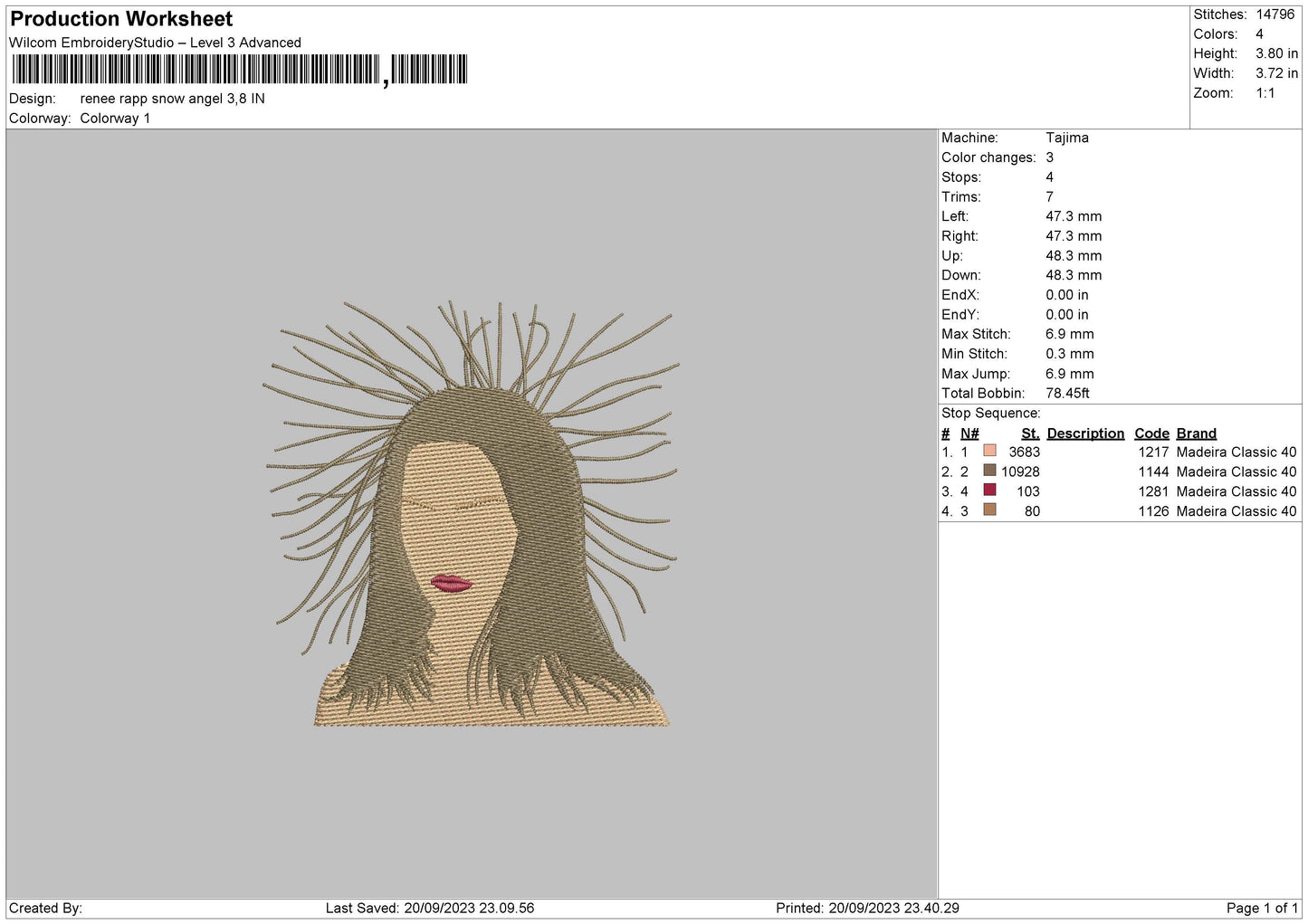Click thread code 1144

(1153, 472)
